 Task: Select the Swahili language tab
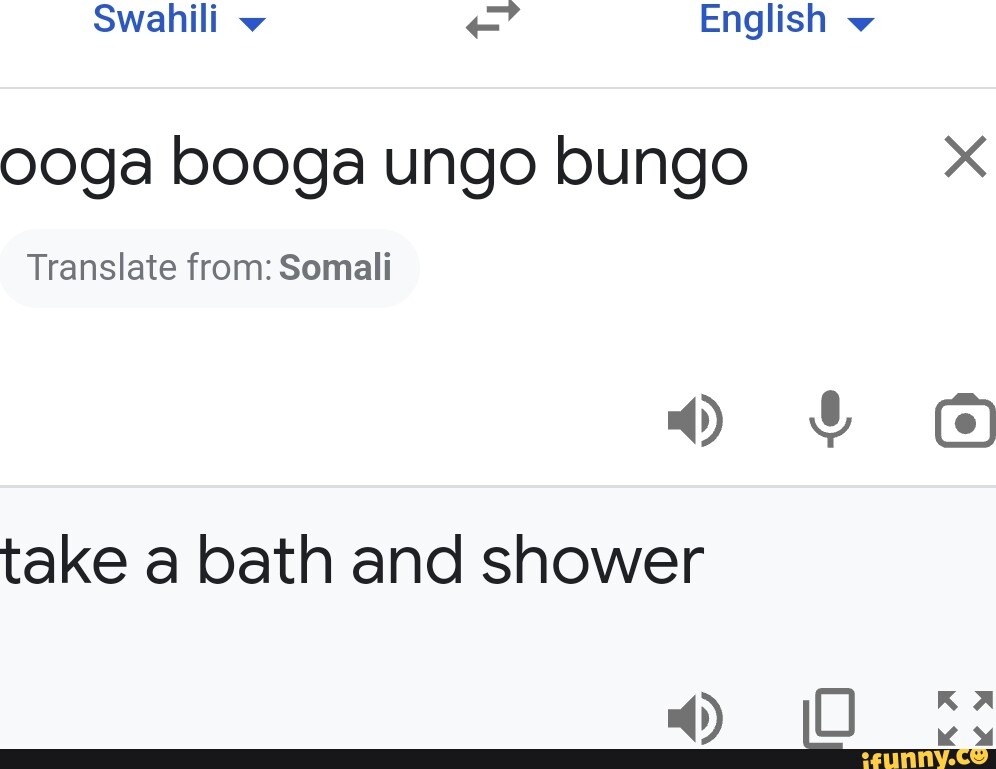[156, 18]
